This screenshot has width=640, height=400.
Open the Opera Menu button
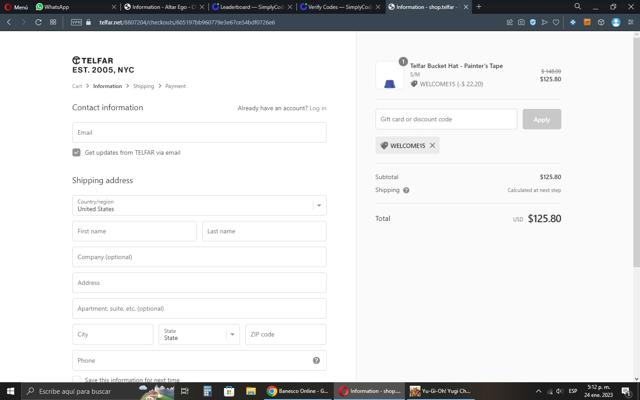point(16,7)
